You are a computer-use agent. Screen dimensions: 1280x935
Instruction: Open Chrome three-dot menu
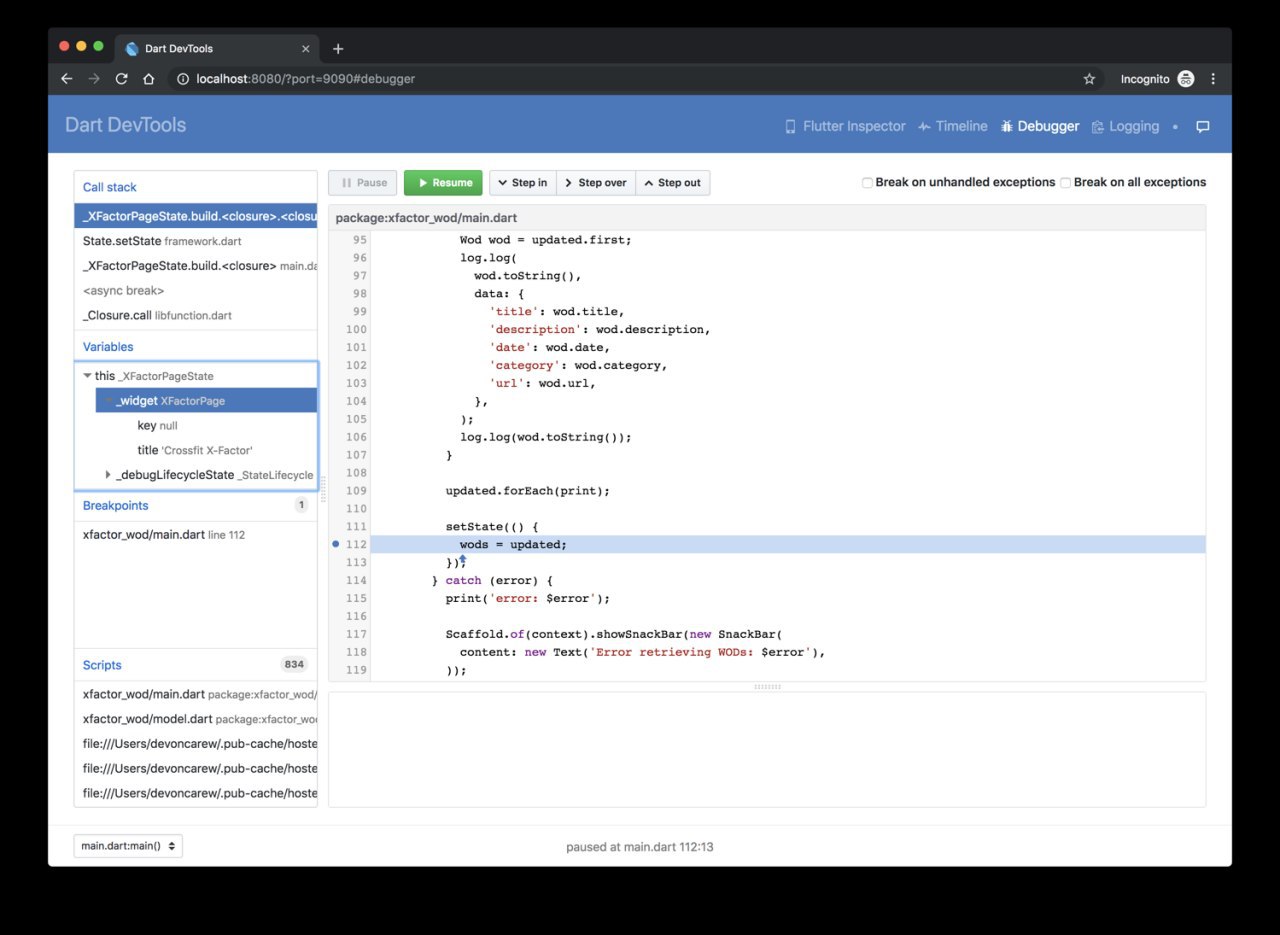click(x=1213, y=79)
